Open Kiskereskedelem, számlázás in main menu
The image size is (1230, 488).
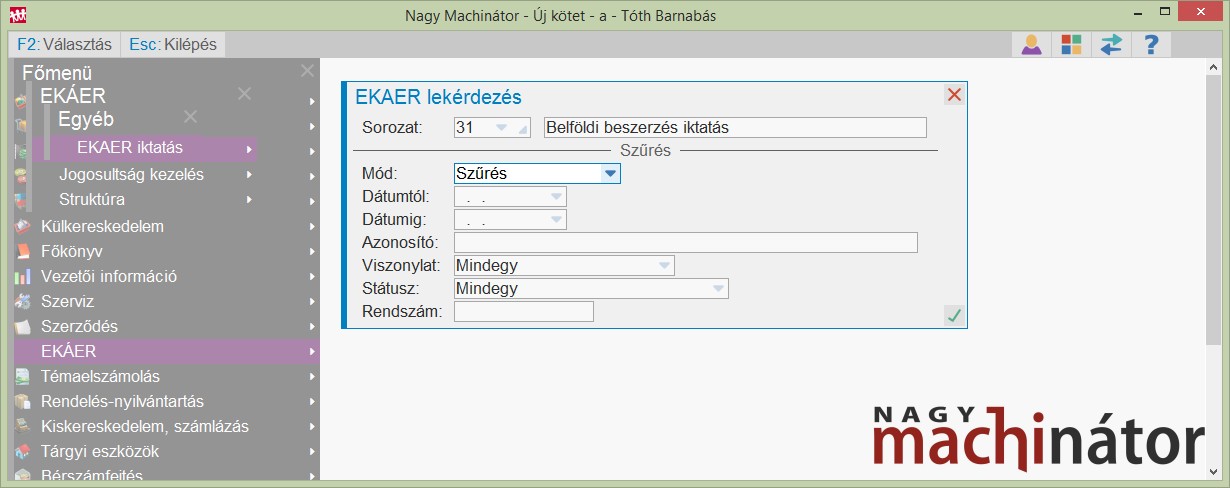166,427
